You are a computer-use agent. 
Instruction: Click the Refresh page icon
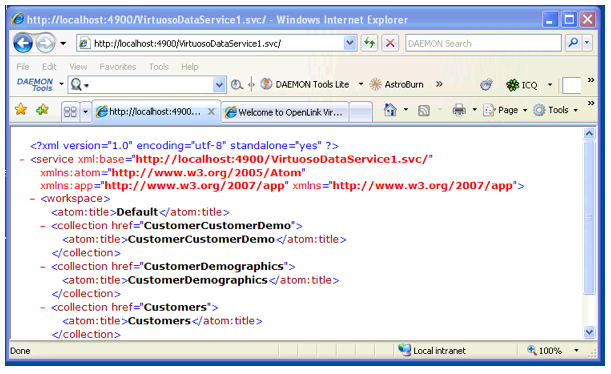click(369, 43)
